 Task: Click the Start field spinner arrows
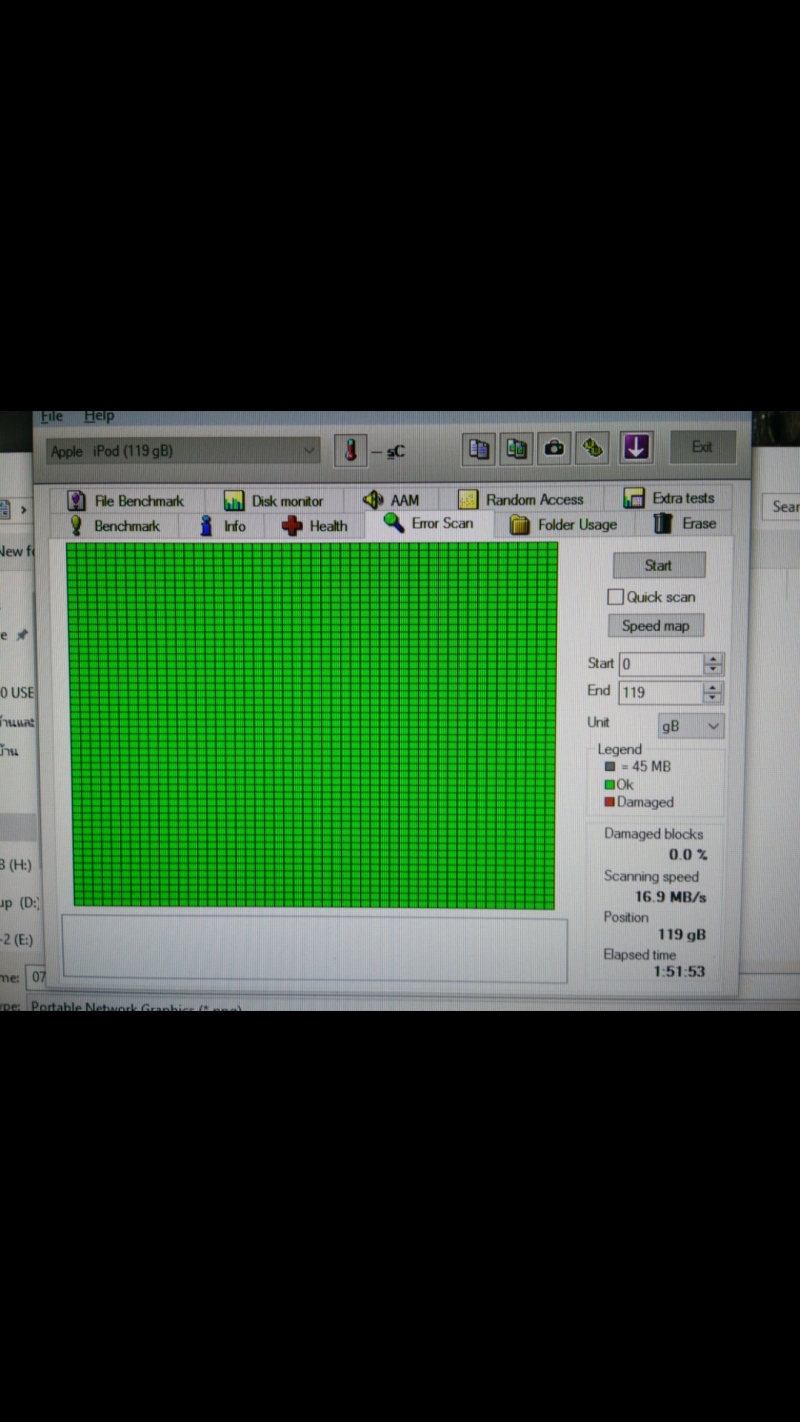pos(712,663)
